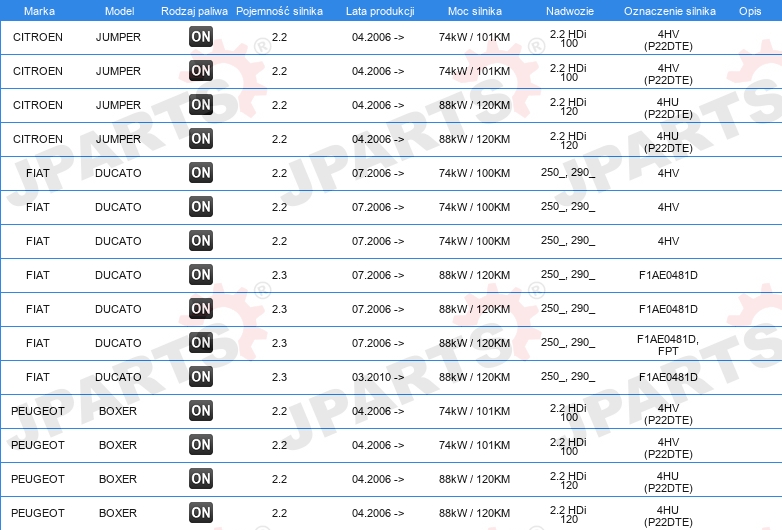Click the Nadwozie column header
Viewport: 782px width, 530px height.
pyautogui.click(x=570, y=11)
